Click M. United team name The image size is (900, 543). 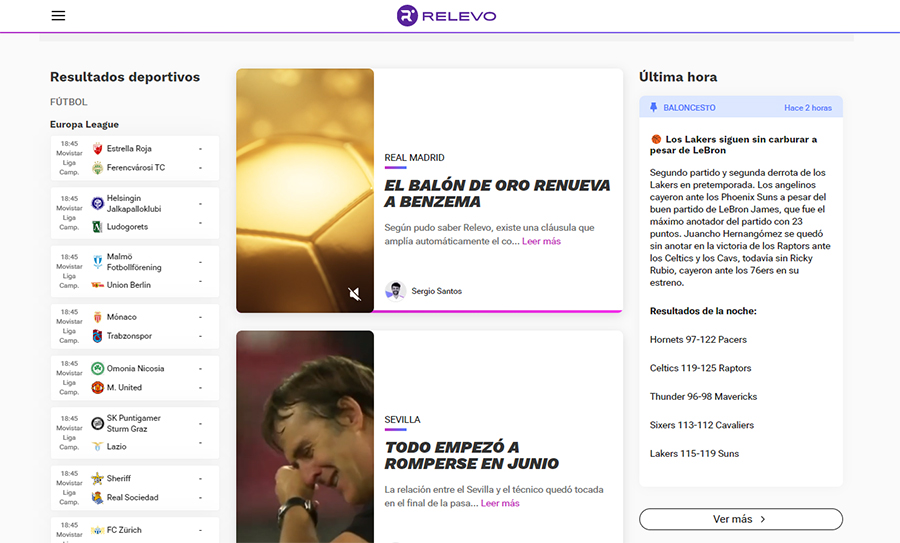(x=124, y=387)
